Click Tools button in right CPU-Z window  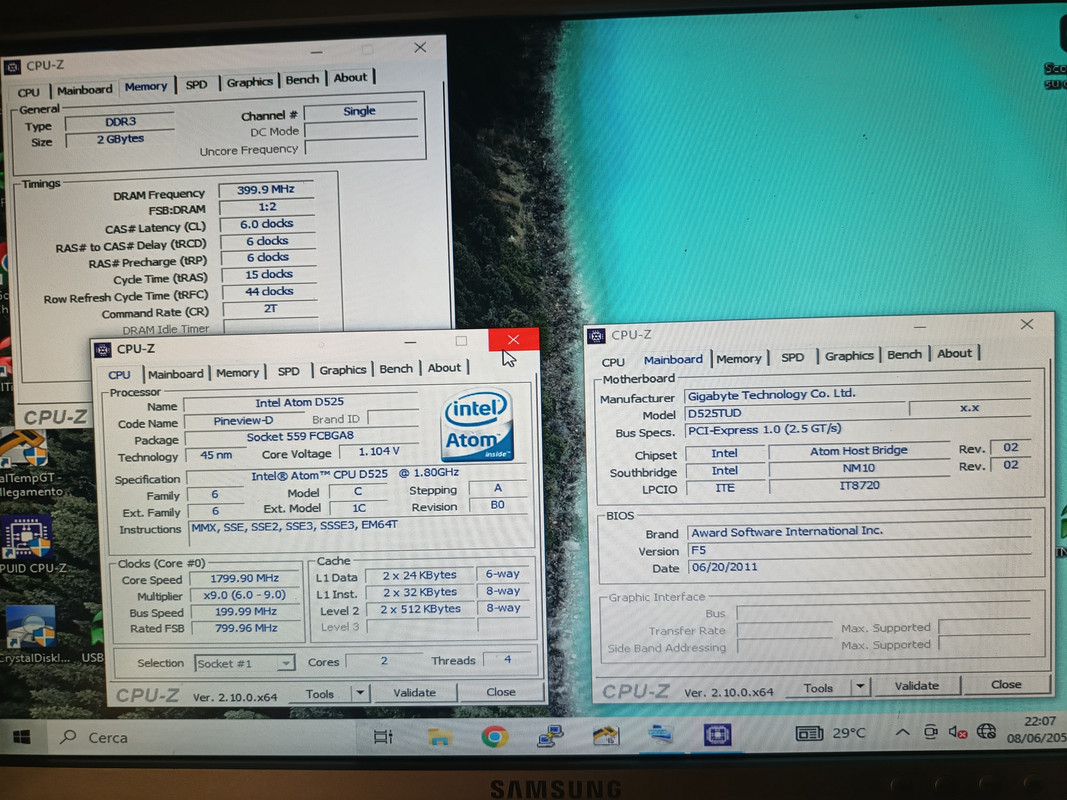[x=818, y=688]
